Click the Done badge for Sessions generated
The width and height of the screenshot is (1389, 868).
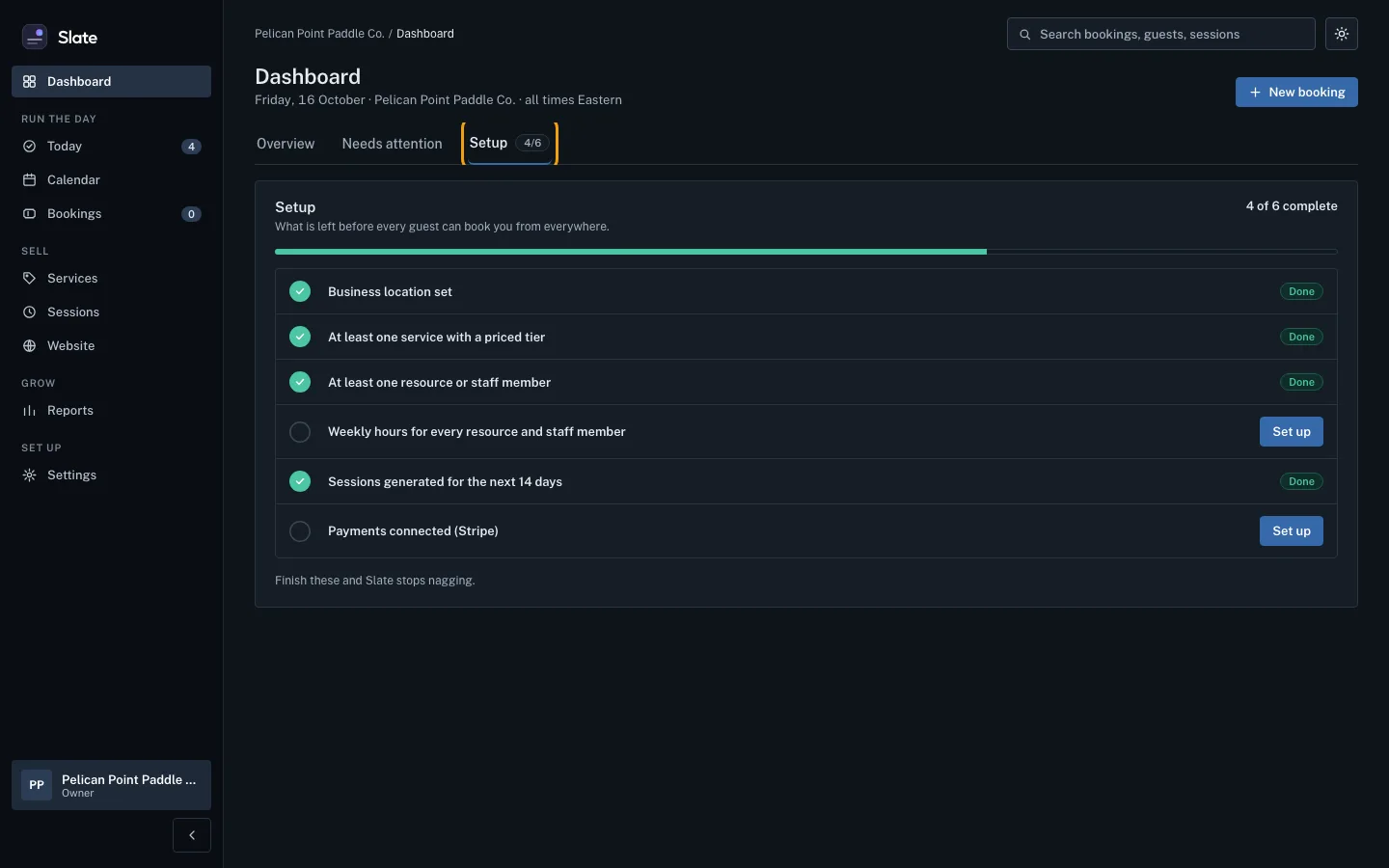point(1301,481)
